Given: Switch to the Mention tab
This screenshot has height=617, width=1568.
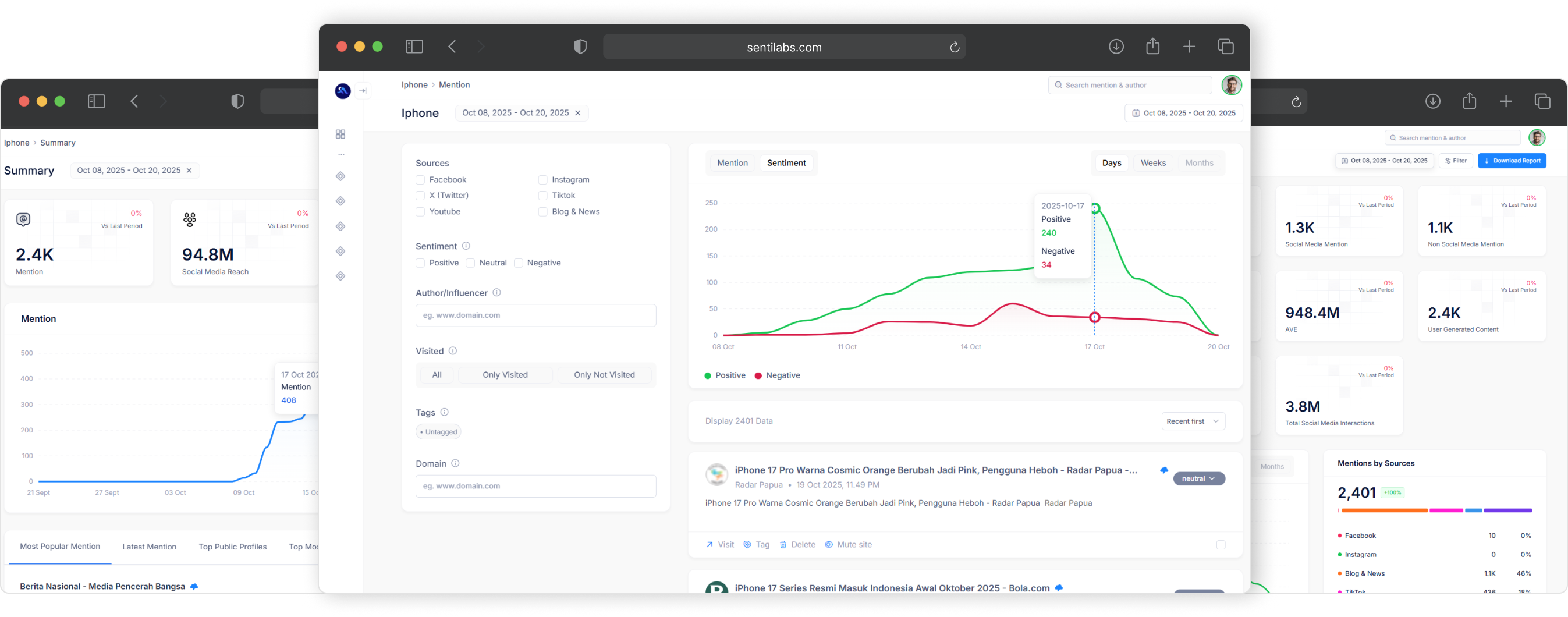Looking at the screenshot, I should click(732, 162).
